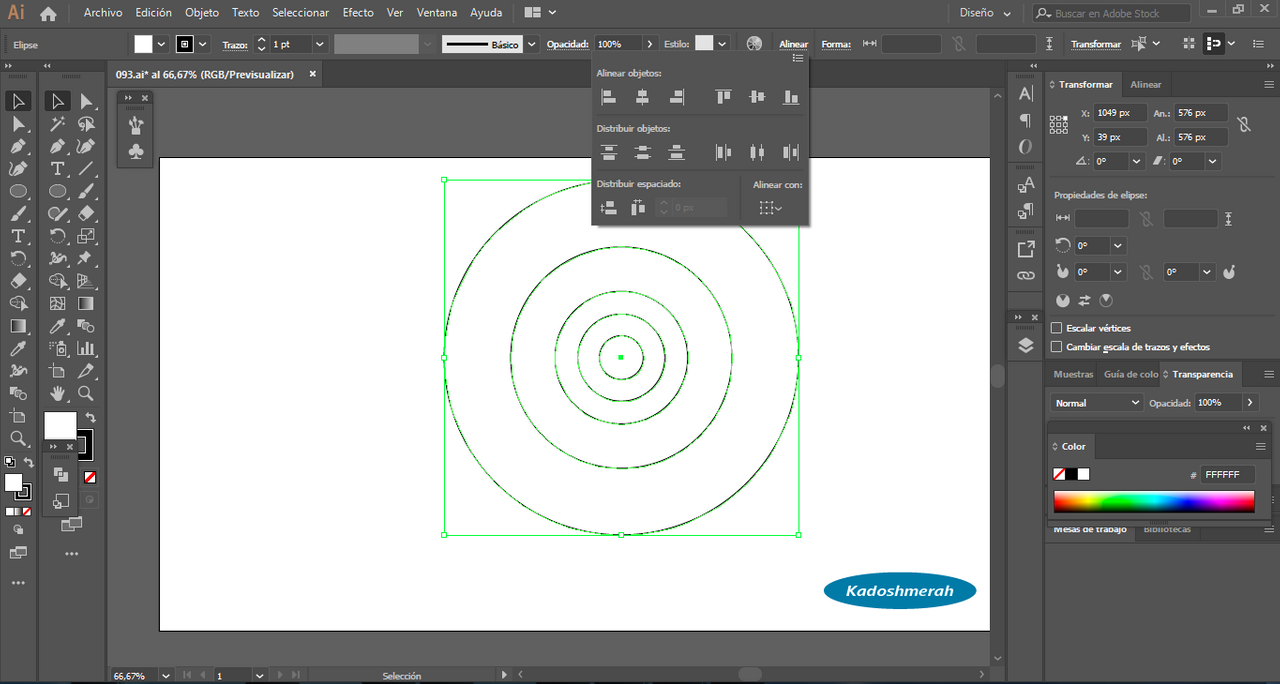Distribute objects by top edges
The height and width of the screenshot is (684, 1280).
point(608,152)
